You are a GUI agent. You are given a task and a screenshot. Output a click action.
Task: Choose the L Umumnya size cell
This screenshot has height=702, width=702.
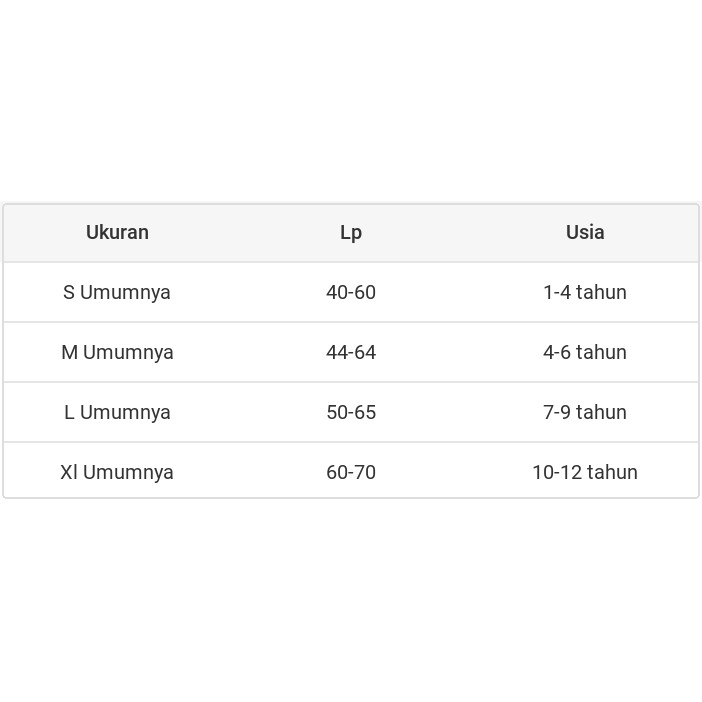[x=117, y=412]
